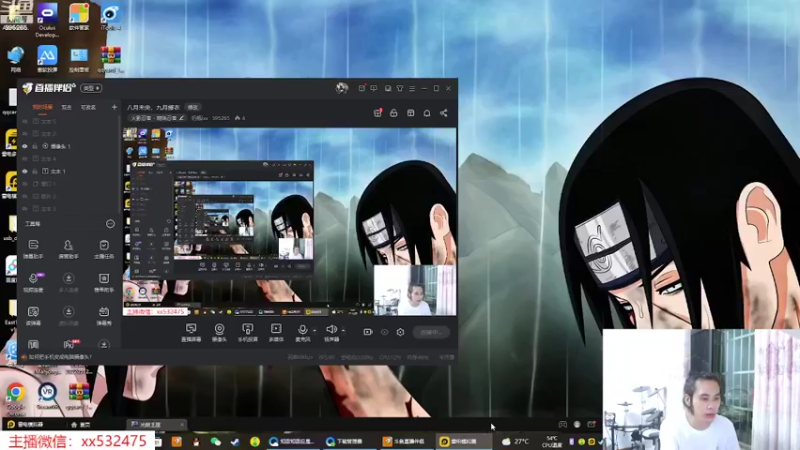The image size is (800, 450).
Task: Select 主播微信 text overlay in preview
Action: pyautogui.click(x=155, y=311)
